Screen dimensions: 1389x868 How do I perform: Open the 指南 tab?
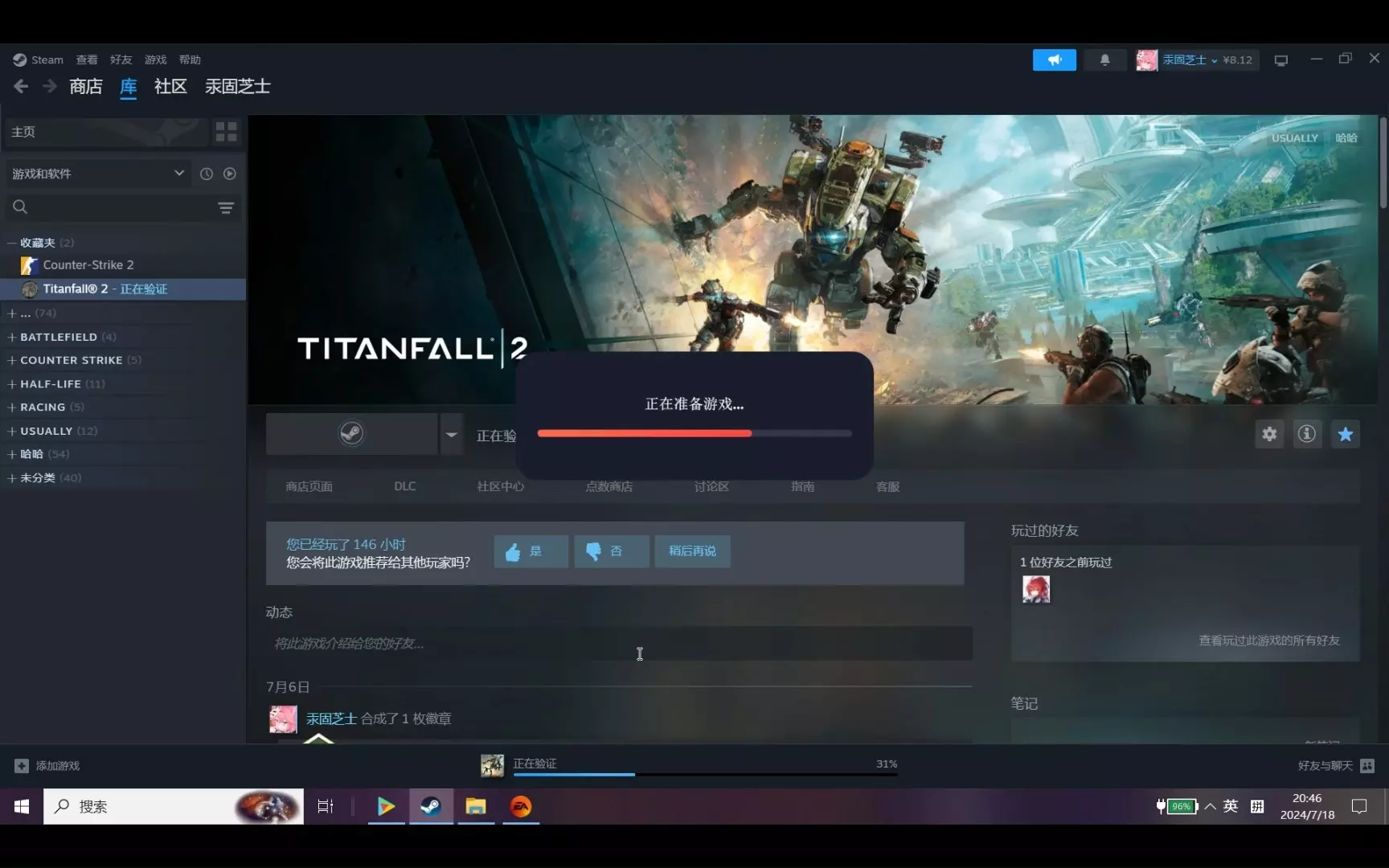click(803, 486)
